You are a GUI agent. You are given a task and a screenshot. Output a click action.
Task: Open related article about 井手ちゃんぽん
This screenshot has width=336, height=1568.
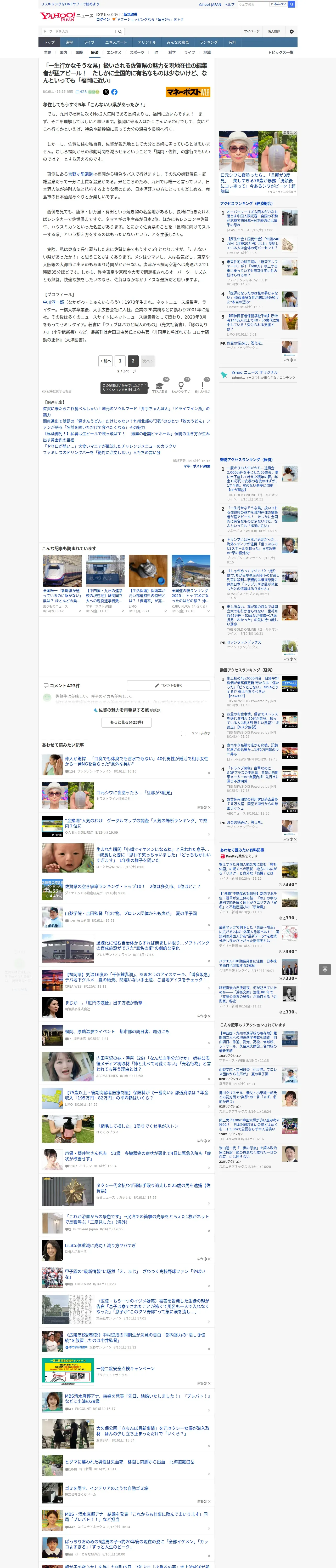pyautogui.click(x=126, y=412)
